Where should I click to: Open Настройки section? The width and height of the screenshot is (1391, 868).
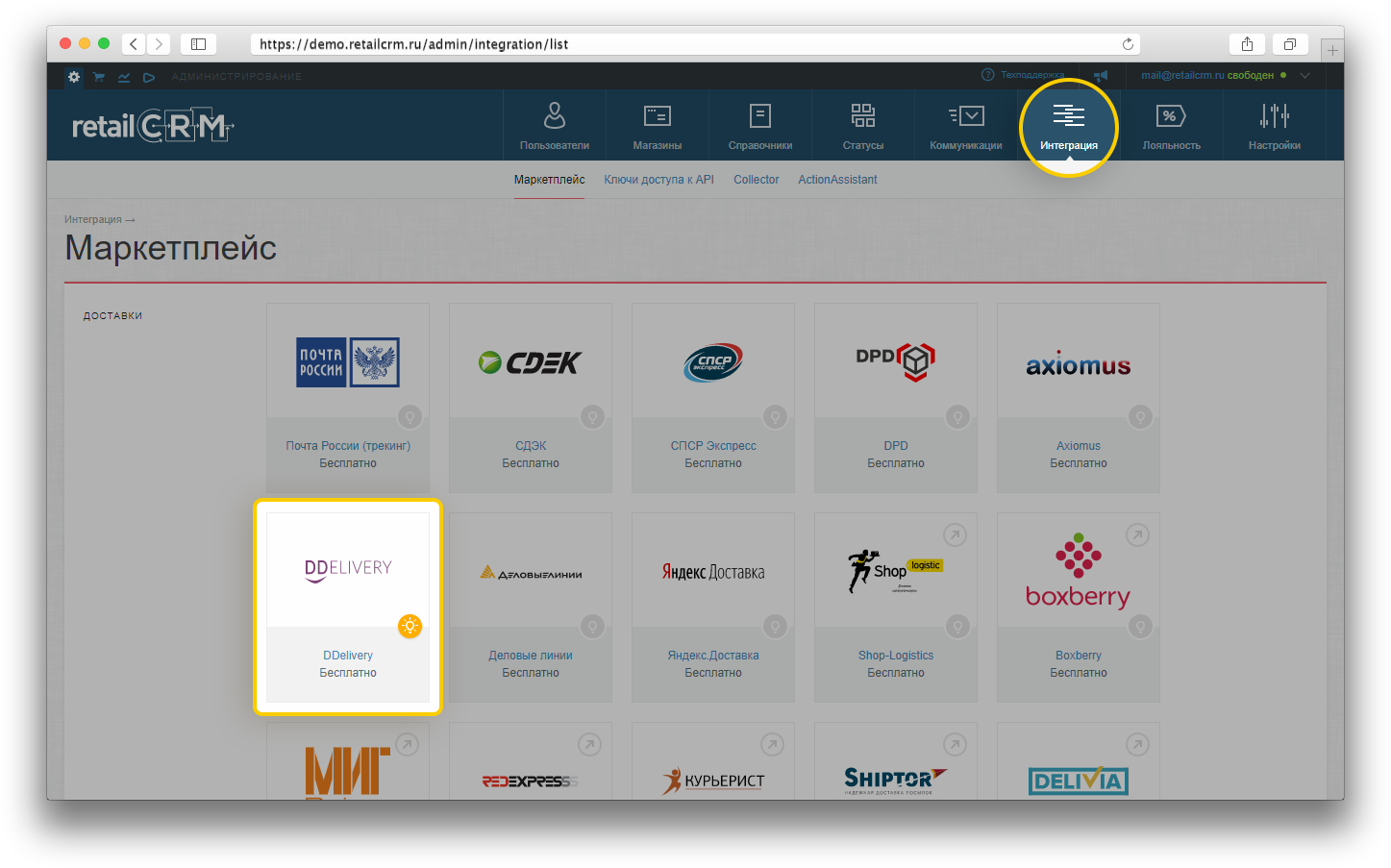(1275, 126)
